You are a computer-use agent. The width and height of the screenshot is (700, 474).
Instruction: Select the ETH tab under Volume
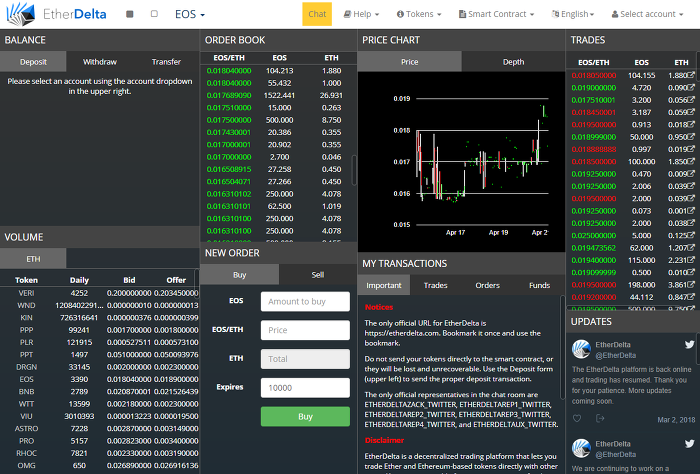[x=33, y=259]
